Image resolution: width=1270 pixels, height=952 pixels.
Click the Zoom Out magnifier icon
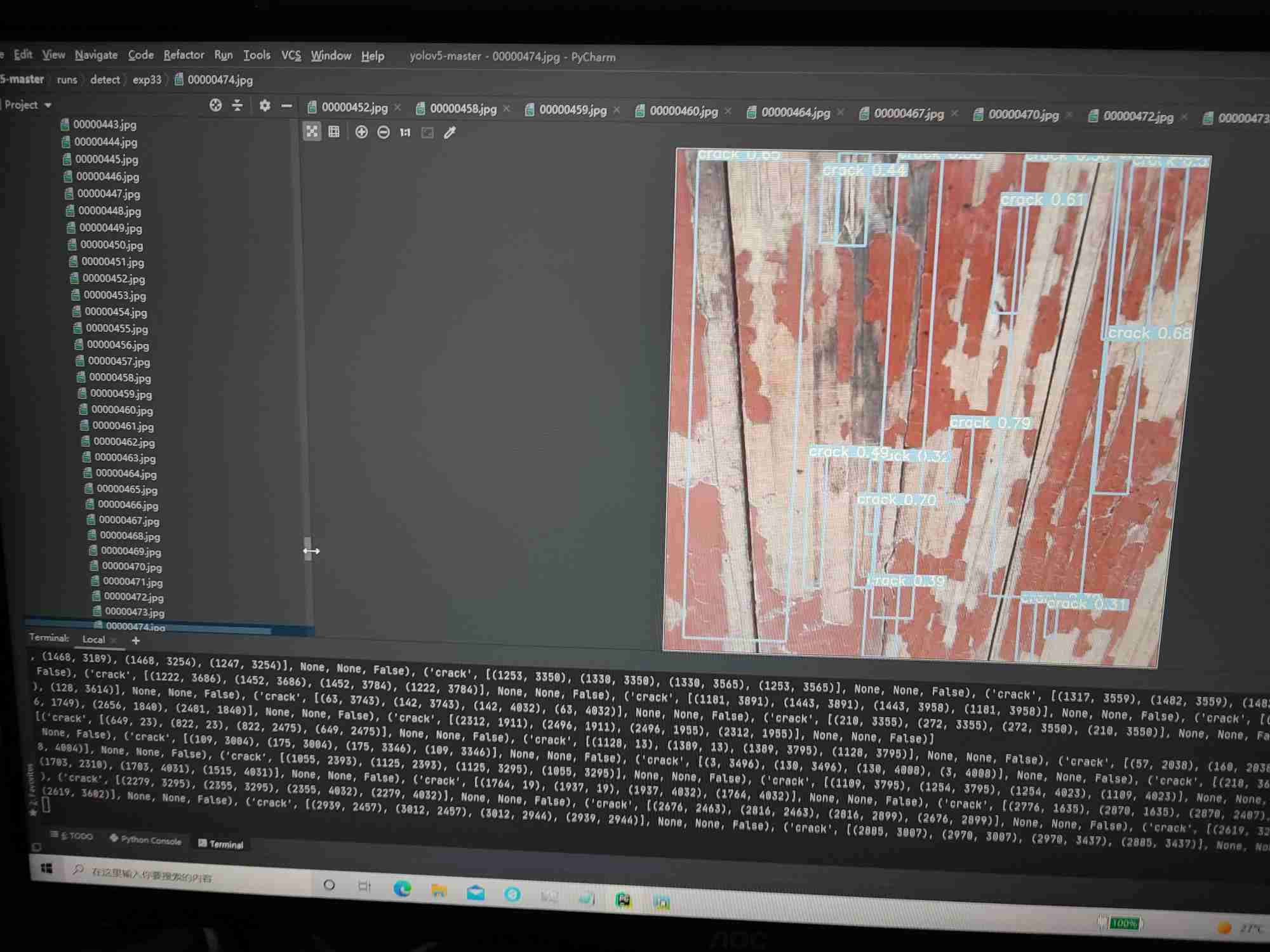pos(384,132)
